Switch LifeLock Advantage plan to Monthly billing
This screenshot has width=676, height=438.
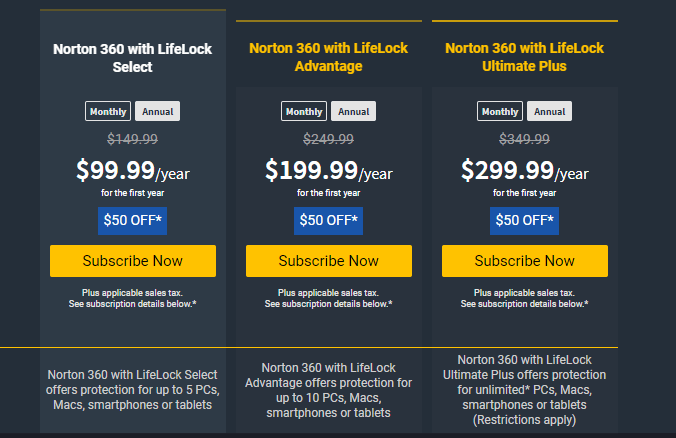pyautogui.click(x=304, y=112)
